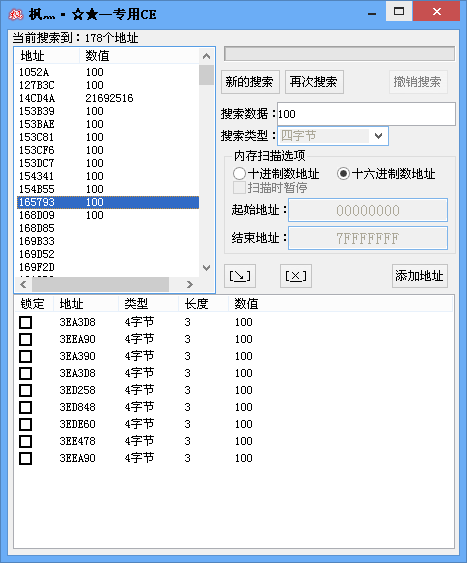Screen dimensions: 467x563
Task: Minimize the CE window
Action: point(372,13)
